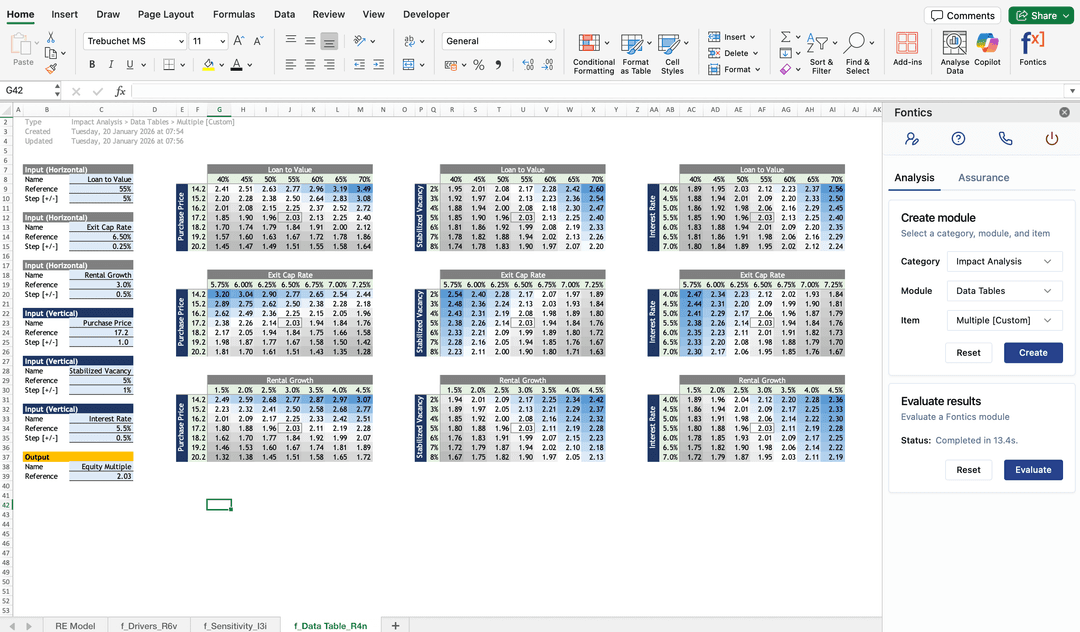The height and width of the screenshot is (632, 1080).
Task: Click the Increase Indent icon
Action: click(x=379, y=65)
